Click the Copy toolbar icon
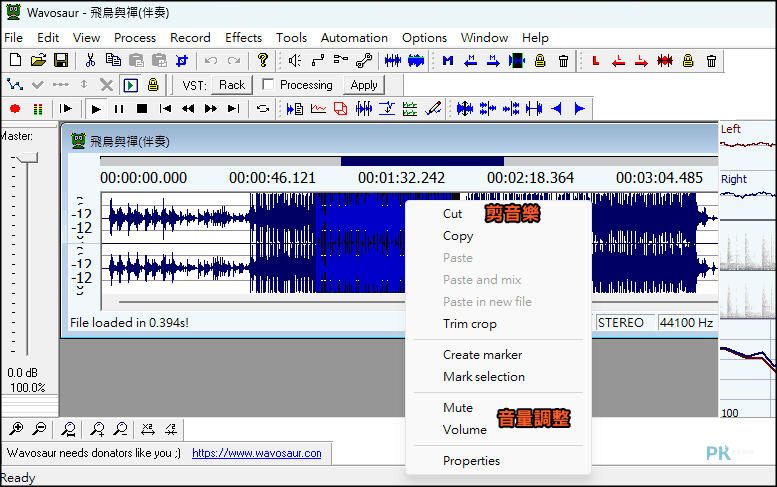 coord(113,60)
